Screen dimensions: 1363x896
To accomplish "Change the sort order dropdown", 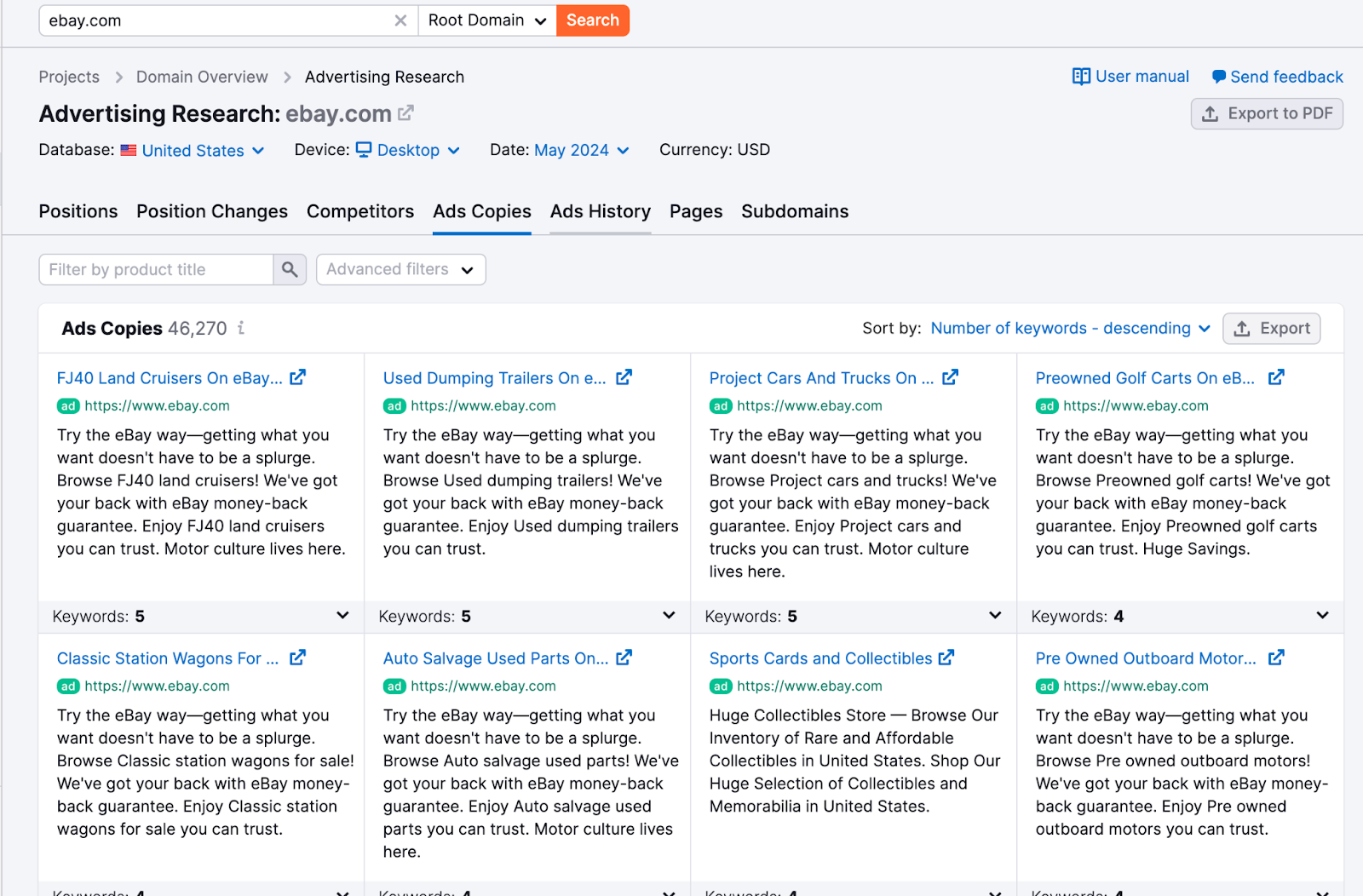I will [x=1070, y=329].
